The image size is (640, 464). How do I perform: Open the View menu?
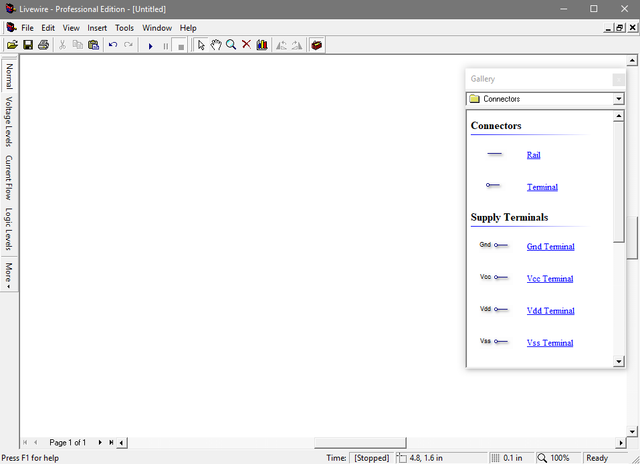coord(71,28)
